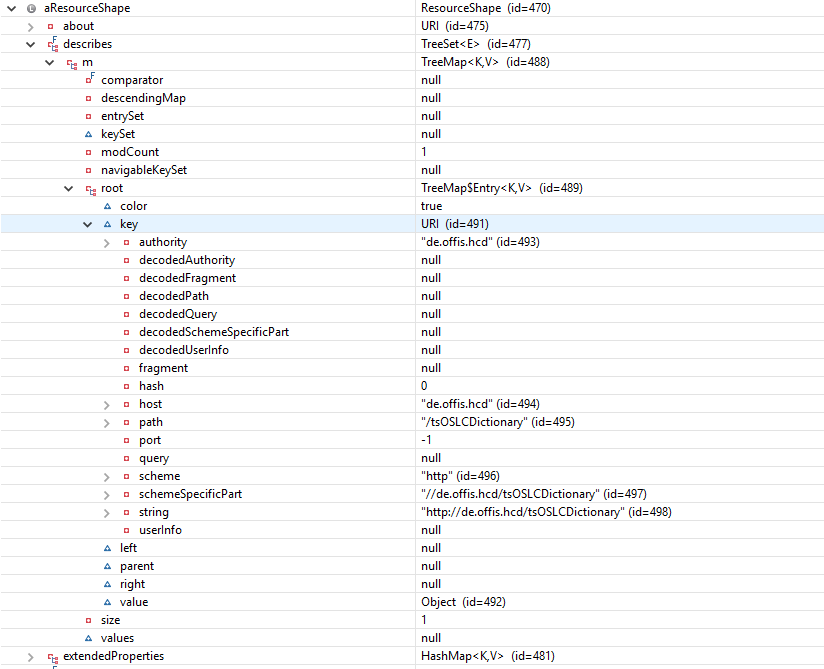Image resolution: width=824 pixels, height=669 pixels.
Task: Click the port value -1
Action: click(426, 440)
